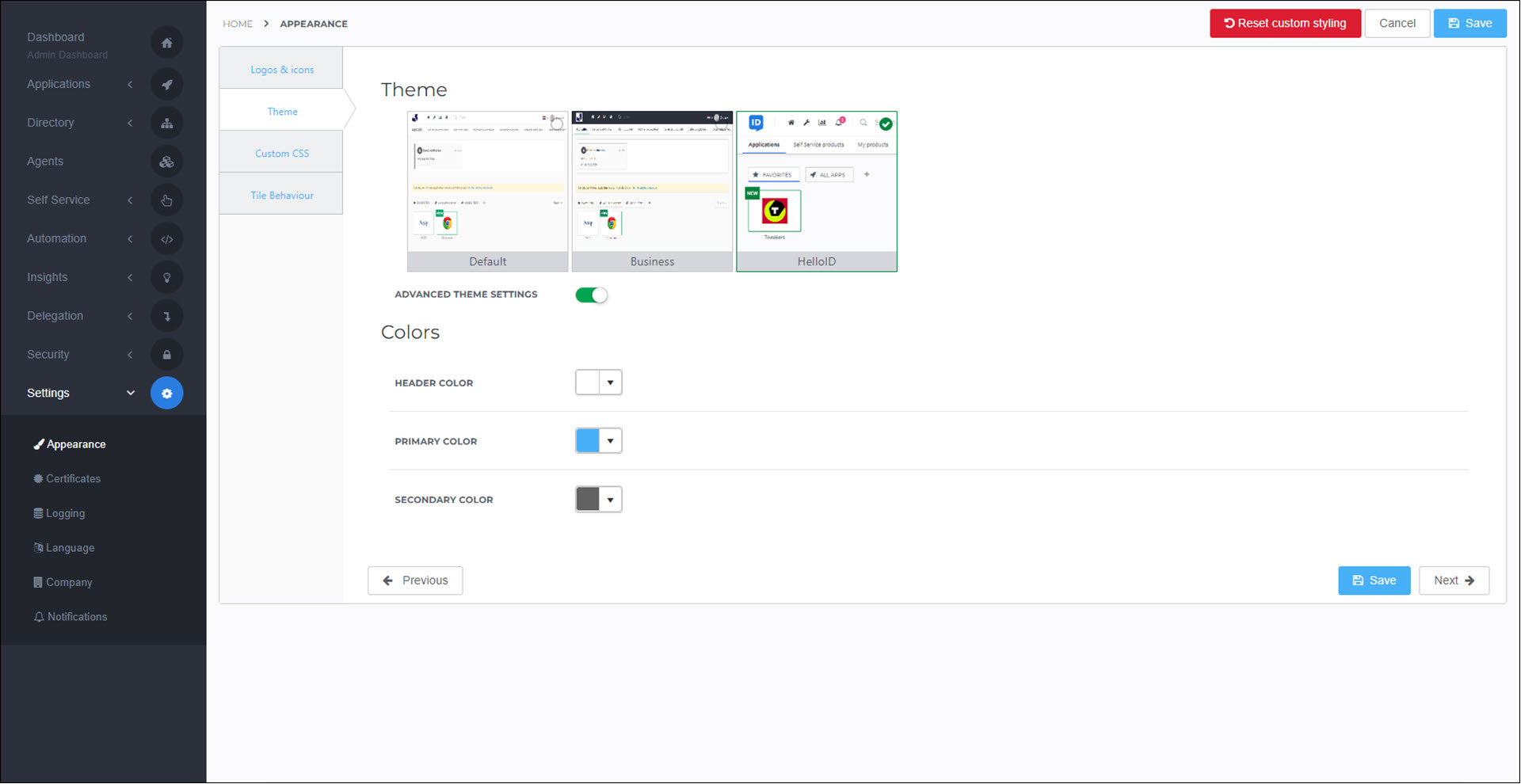Open Appearance settings in sidebar
Viewport: 1521px width, 784px height.
pos(70,444)
